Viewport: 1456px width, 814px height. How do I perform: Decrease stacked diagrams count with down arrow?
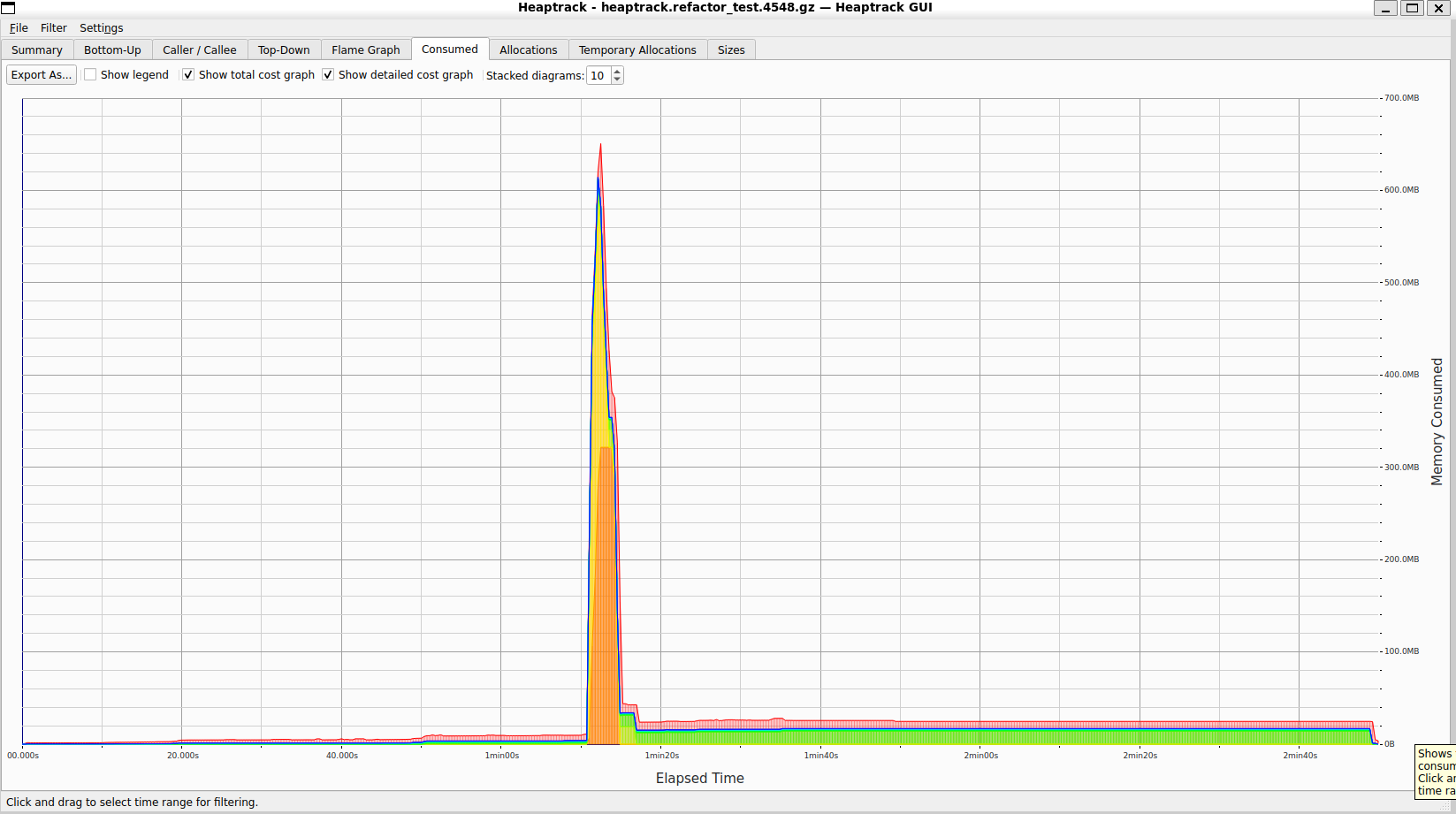point(617,80)
